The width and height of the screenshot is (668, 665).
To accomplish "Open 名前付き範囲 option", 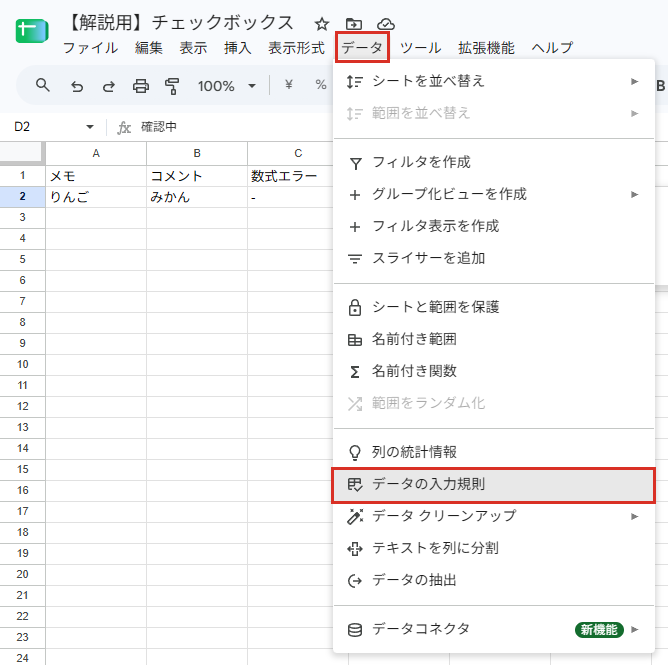I will (x=494, y=339).
